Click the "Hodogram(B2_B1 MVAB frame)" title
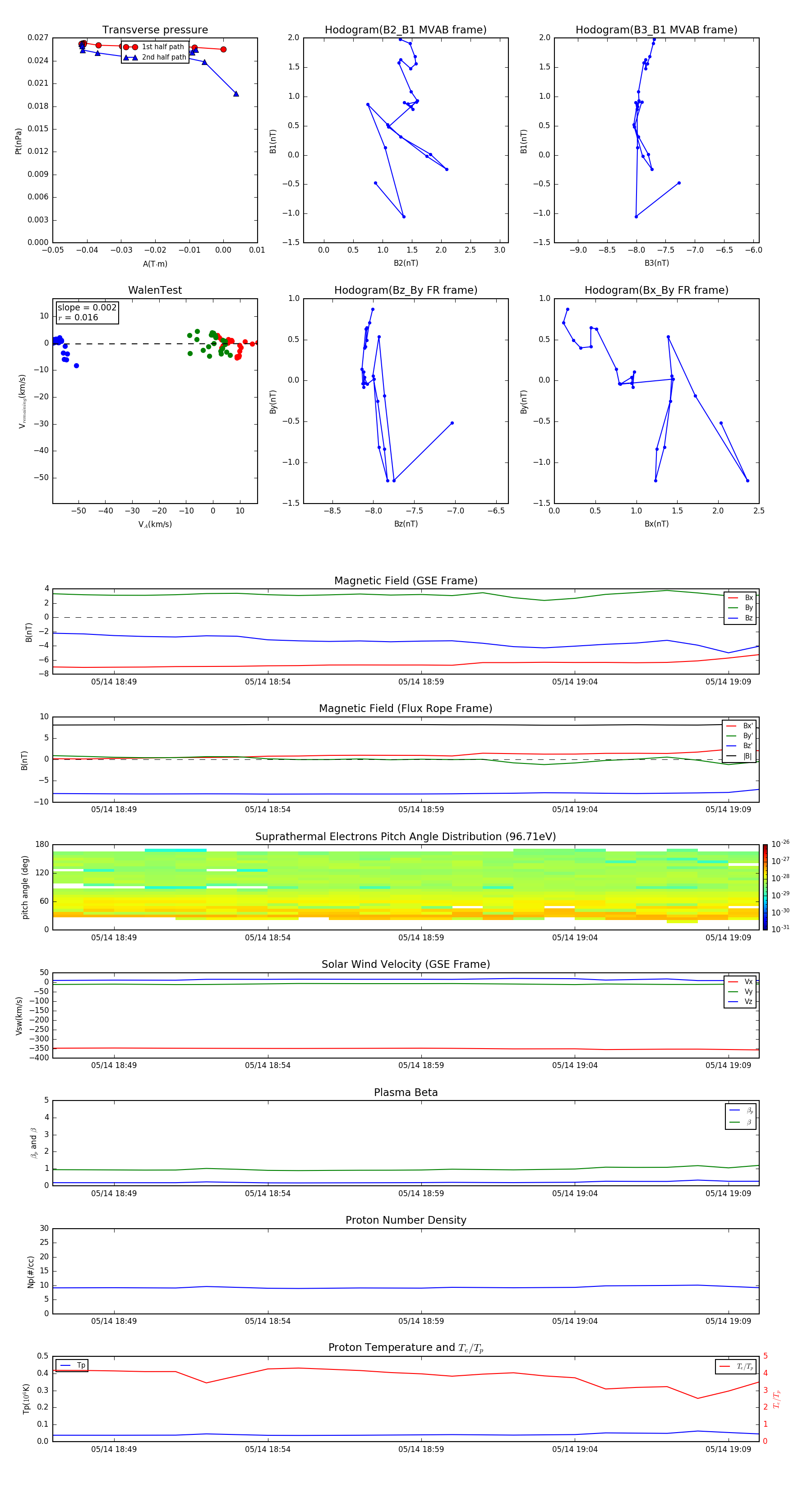Viewport: 812px width, 1489px height. [406, 30]
